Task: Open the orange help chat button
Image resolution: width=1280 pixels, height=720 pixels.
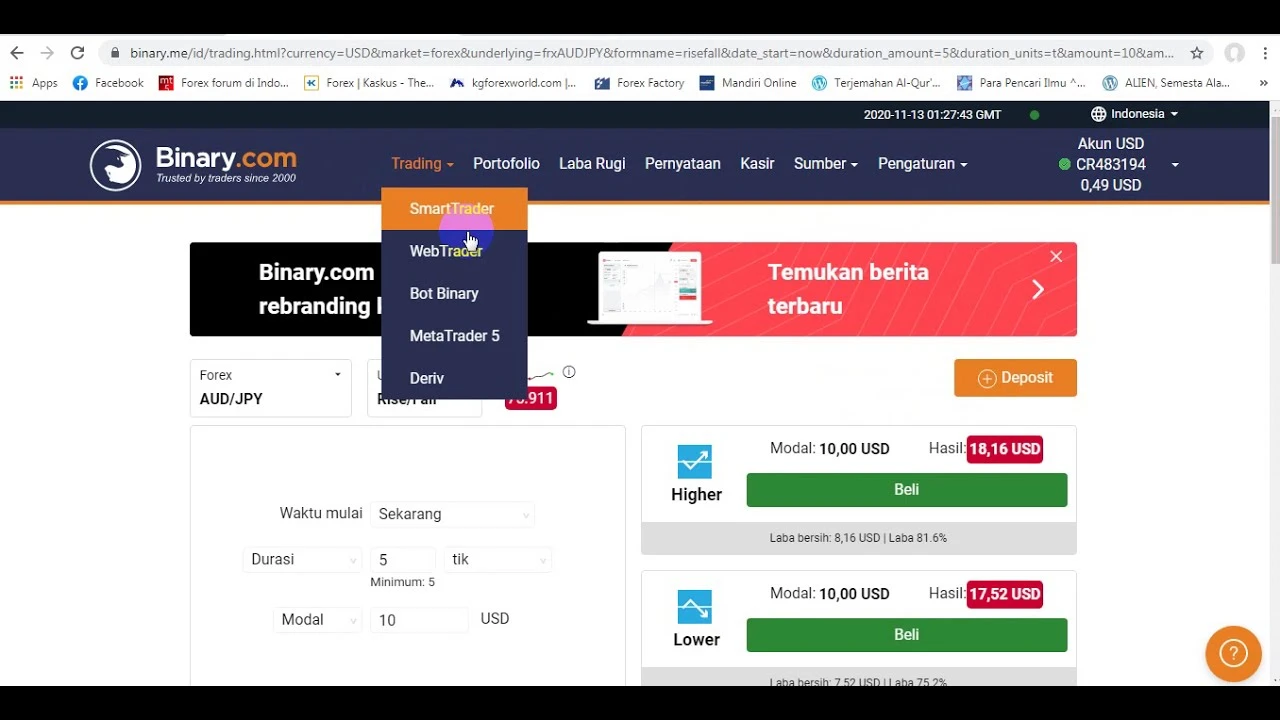Action: (1233, 654)
